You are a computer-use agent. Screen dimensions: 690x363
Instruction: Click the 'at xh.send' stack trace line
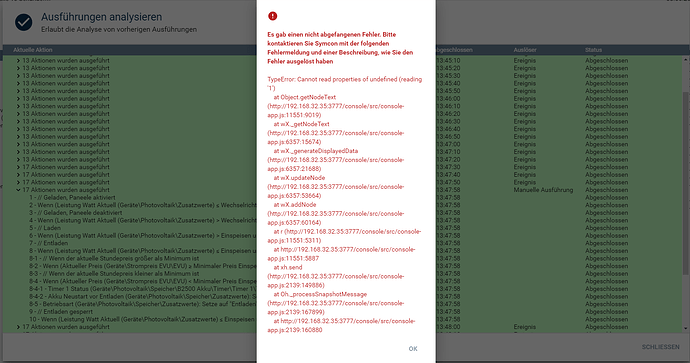point(288,268)
